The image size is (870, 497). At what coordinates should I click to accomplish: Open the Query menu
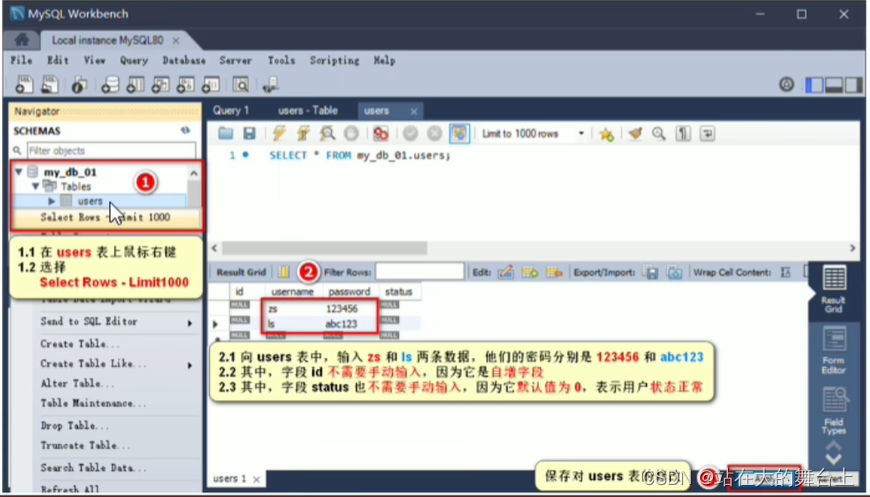click(x=134, y=60)
